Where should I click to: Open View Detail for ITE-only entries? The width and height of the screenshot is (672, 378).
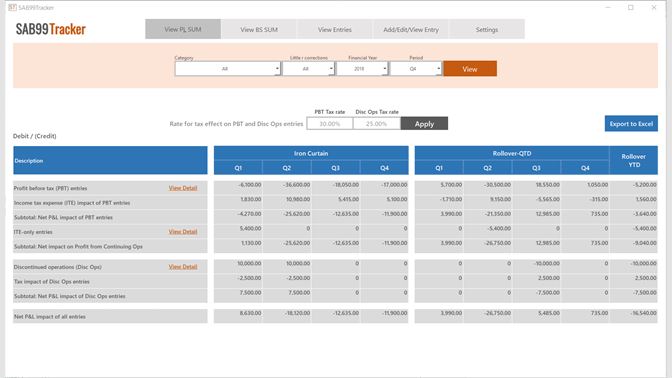[x=183, y=231]
